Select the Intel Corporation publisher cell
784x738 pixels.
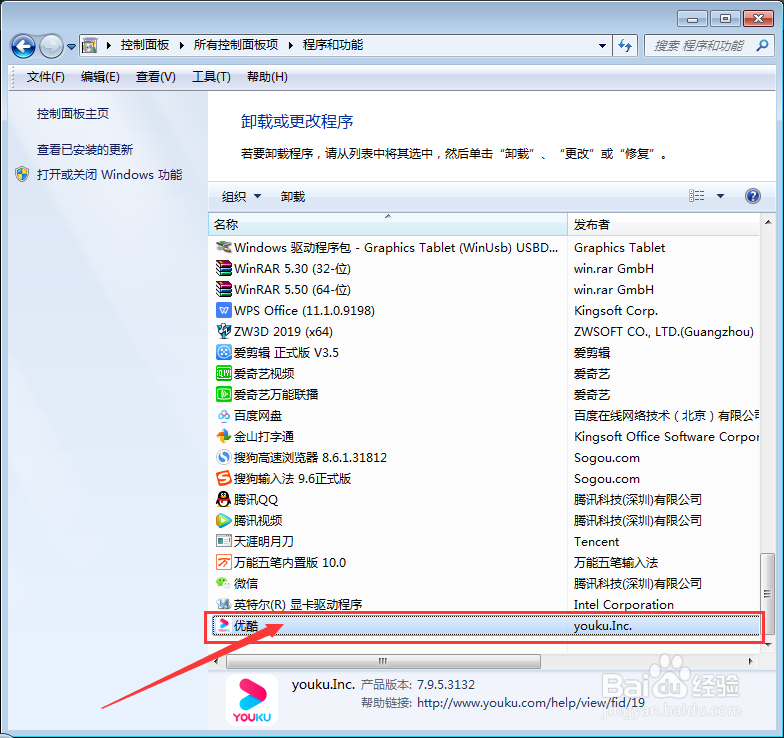tap(624, 604)
